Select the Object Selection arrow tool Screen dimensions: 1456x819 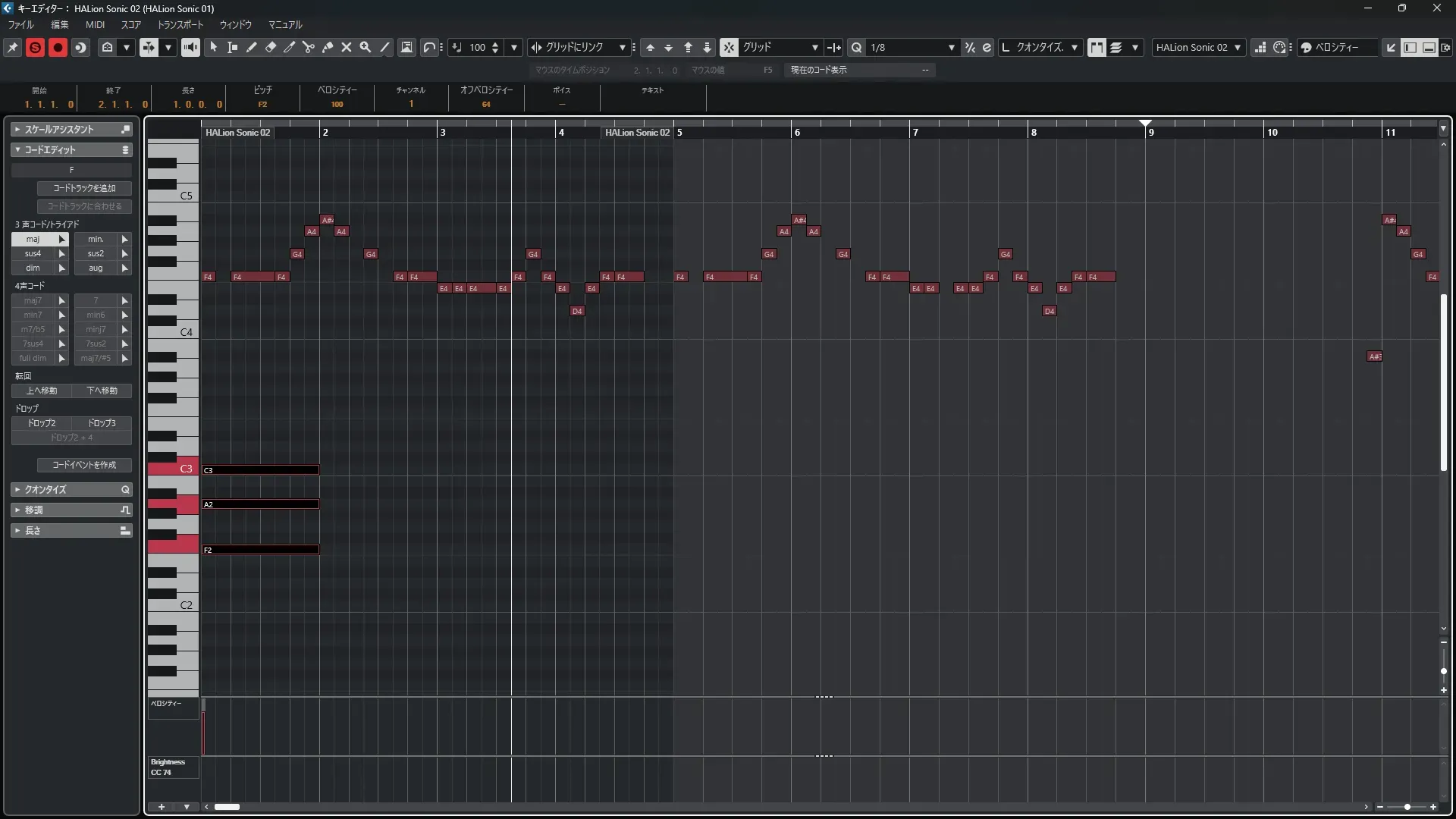[214, 47]
